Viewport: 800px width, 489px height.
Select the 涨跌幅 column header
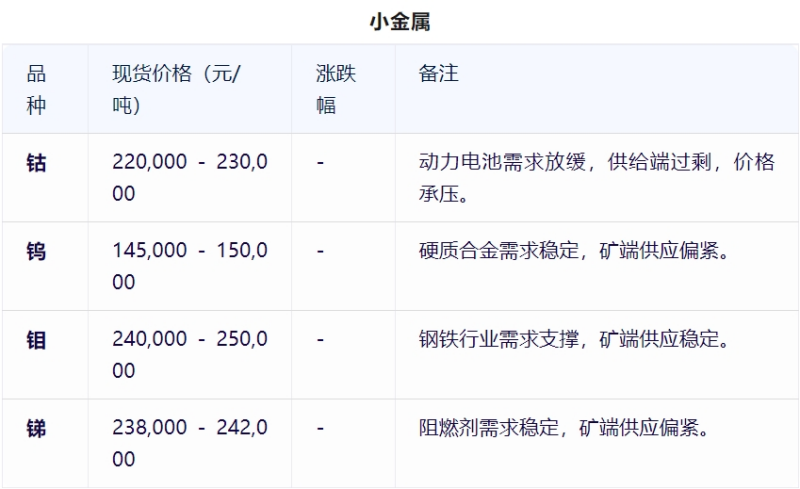(x=336, y=89)
